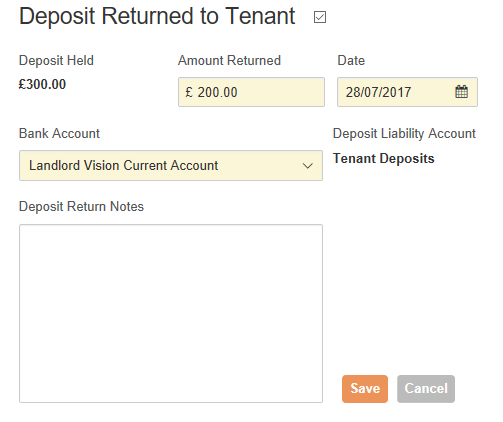Image resolution: width=503 pixels, height=422 pixels.
Task: Click the Bank Account label
Action: (x=59, y=134)
